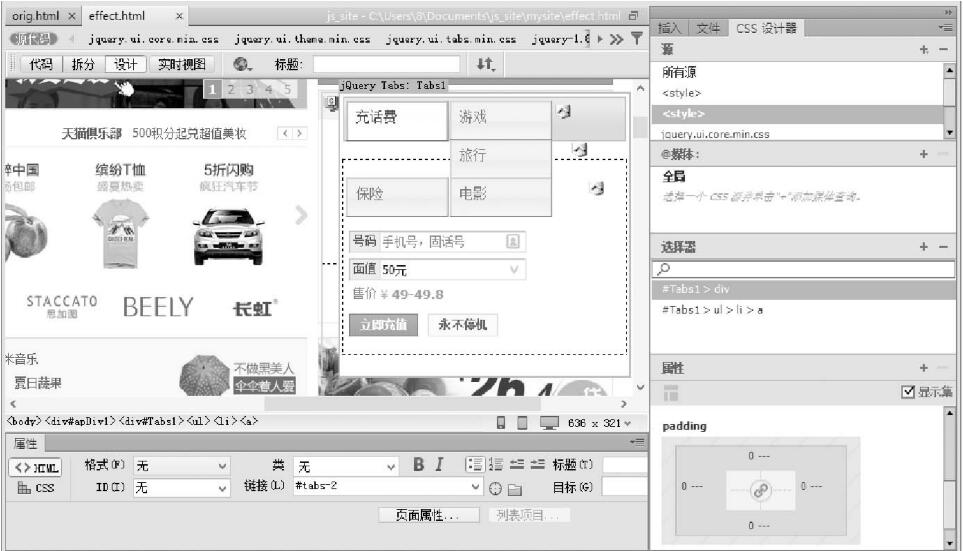Open the browser preview globe icon
Image resolution: width=963 pixels, height=551 pixels.
242,64
